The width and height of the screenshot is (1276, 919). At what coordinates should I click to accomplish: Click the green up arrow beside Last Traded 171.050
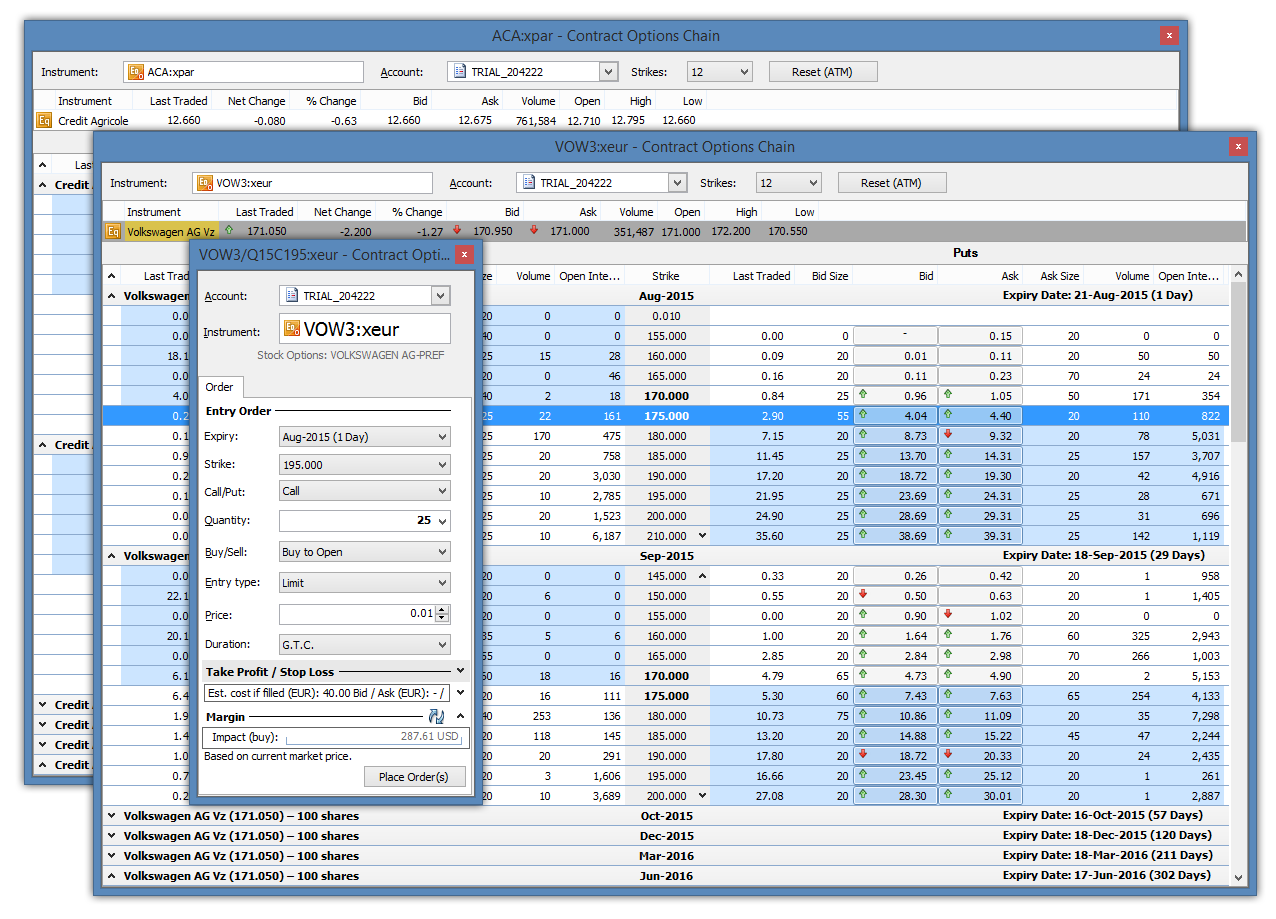coord(229,230)
